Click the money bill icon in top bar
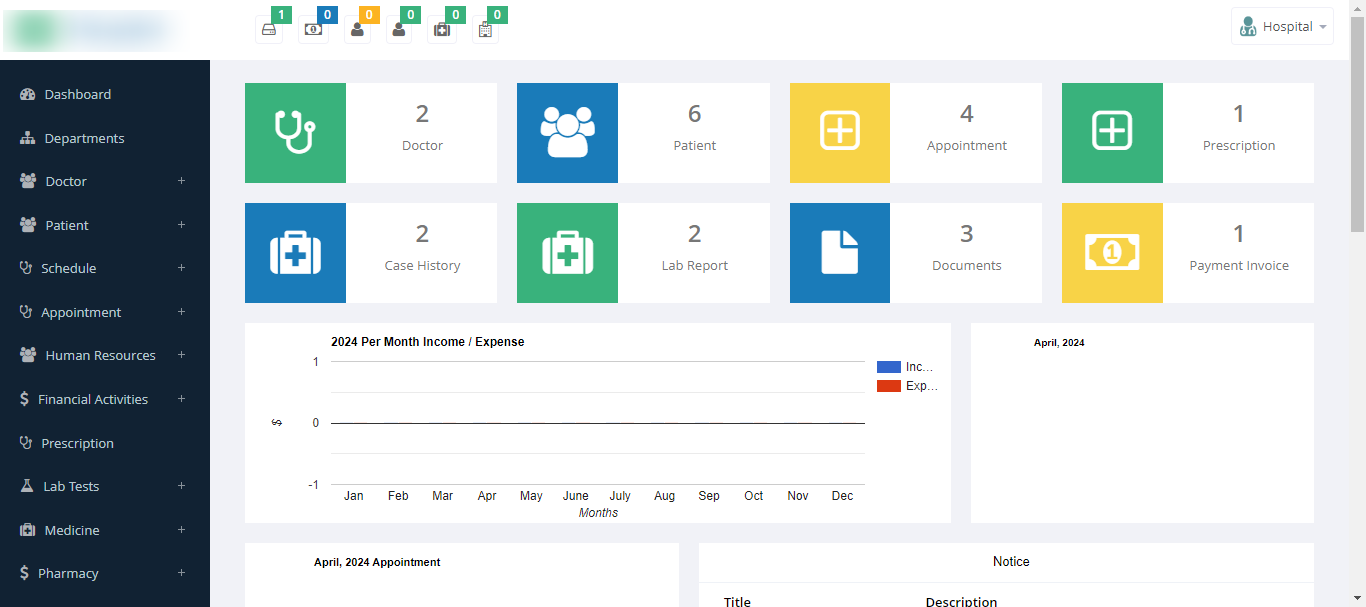This screenshot has width=1366, height=607. click(312, 30)
